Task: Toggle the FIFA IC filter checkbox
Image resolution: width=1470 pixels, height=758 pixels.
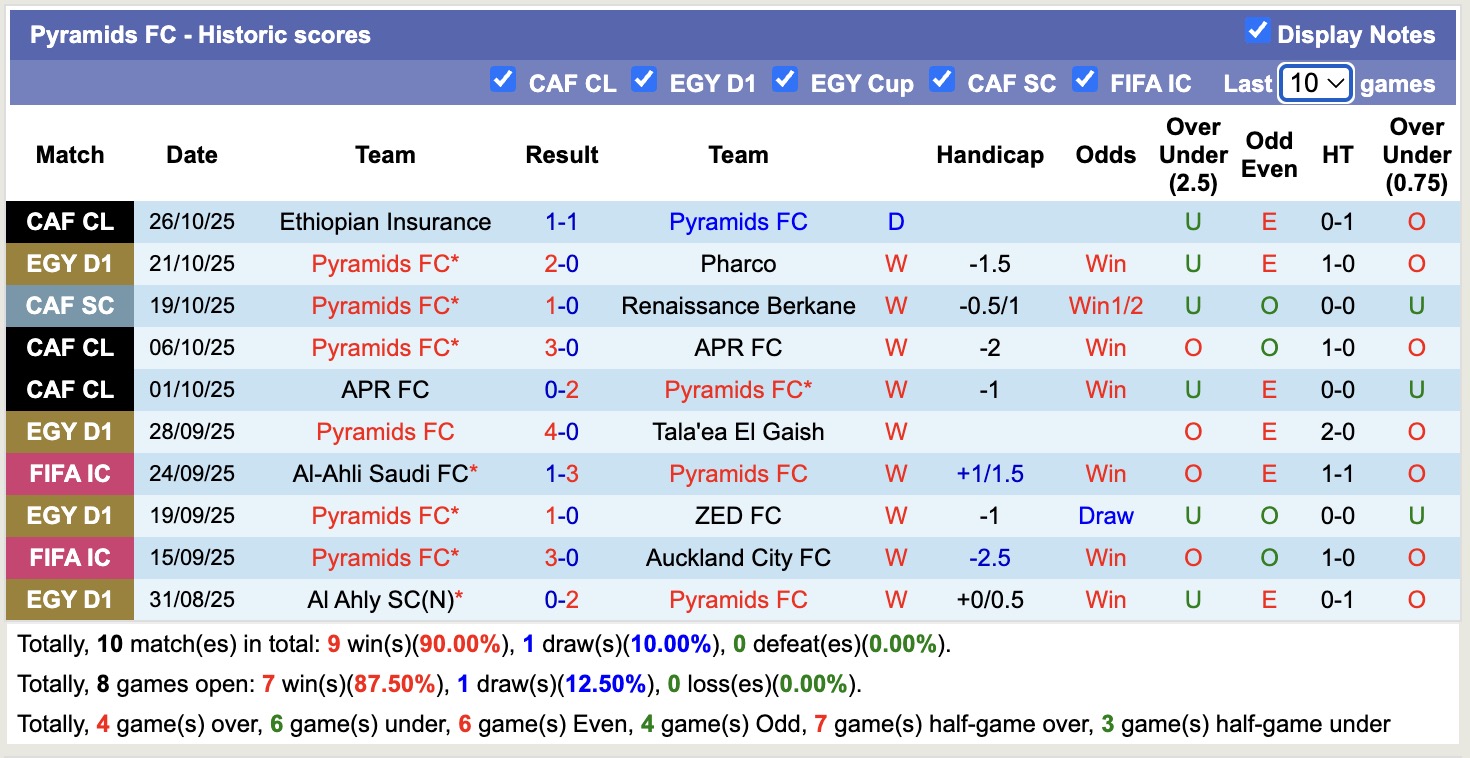Action: (1085, 80)
